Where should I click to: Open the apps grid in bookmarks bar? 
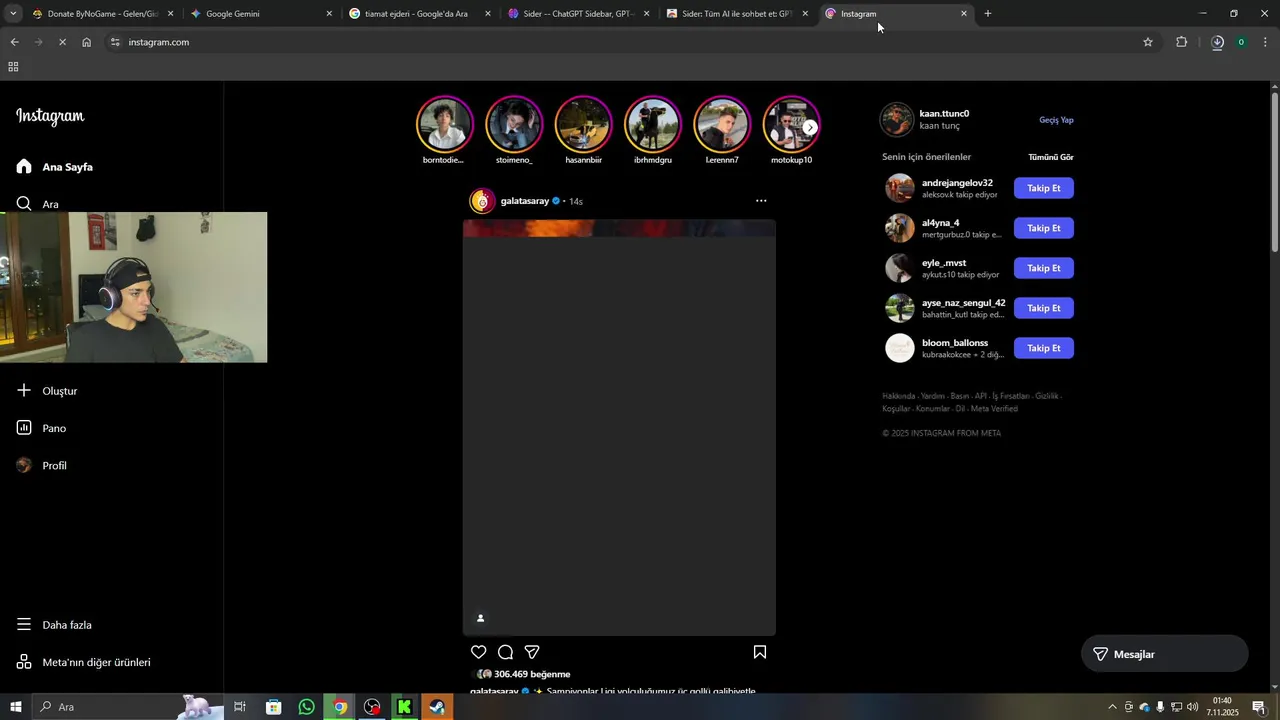tap(13, 67)
